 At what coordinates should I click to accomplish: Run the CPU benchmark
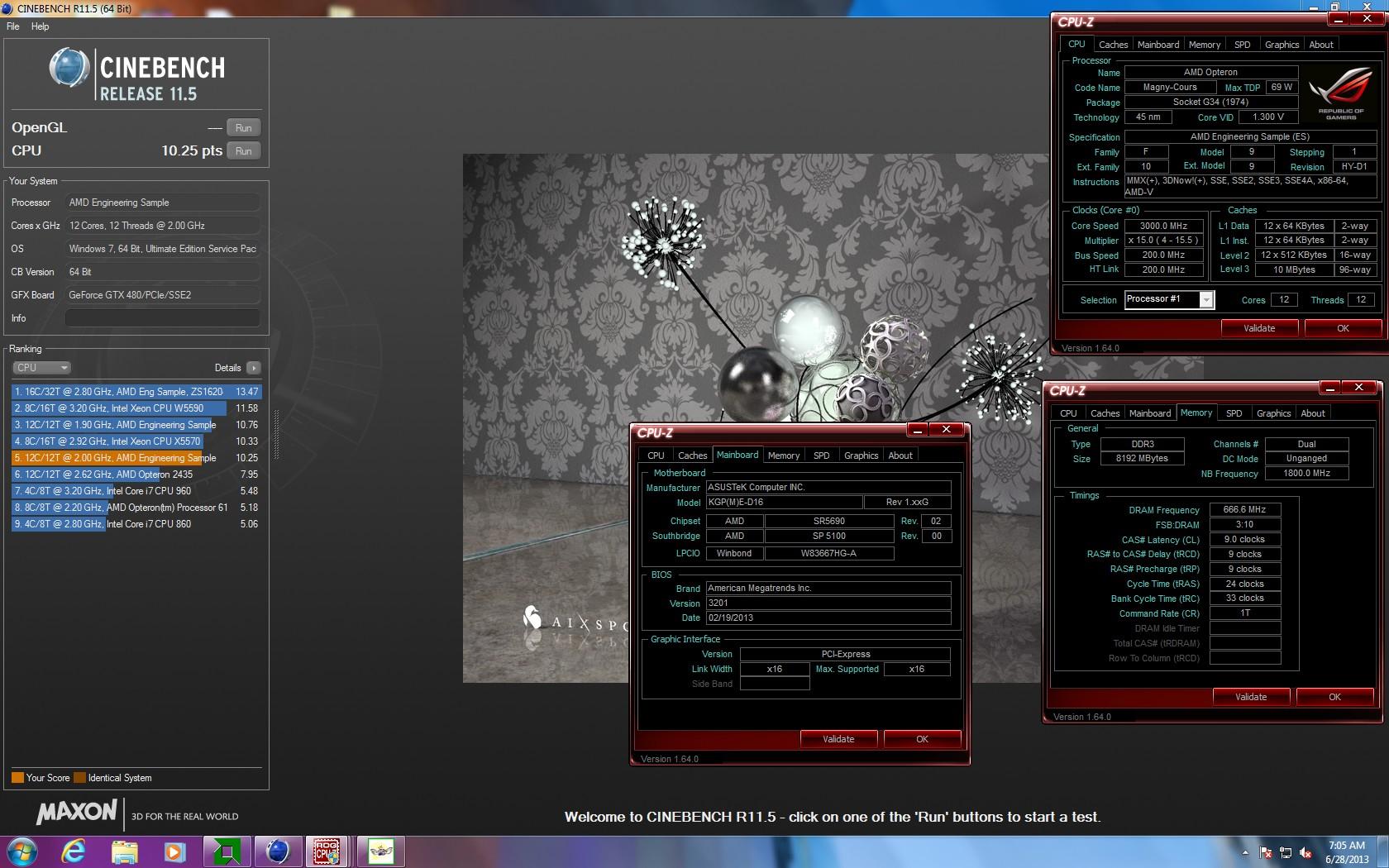tap(243, 151)
